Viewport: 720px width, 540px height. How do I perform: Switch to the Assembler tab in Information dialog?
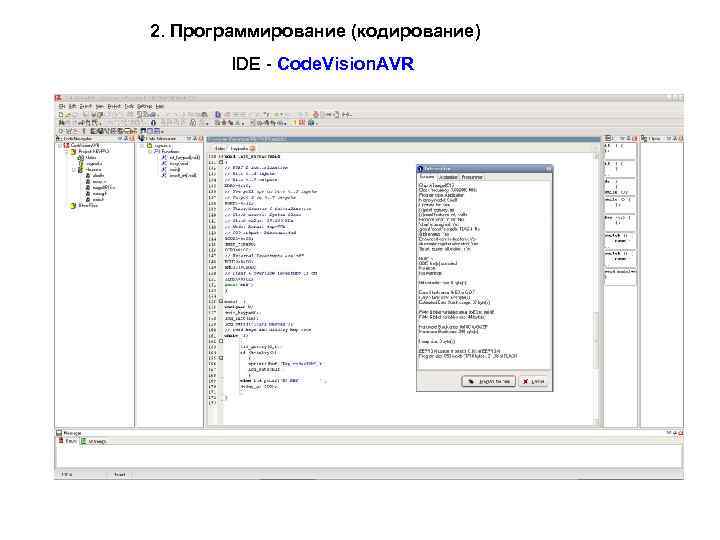click(448, 177)
